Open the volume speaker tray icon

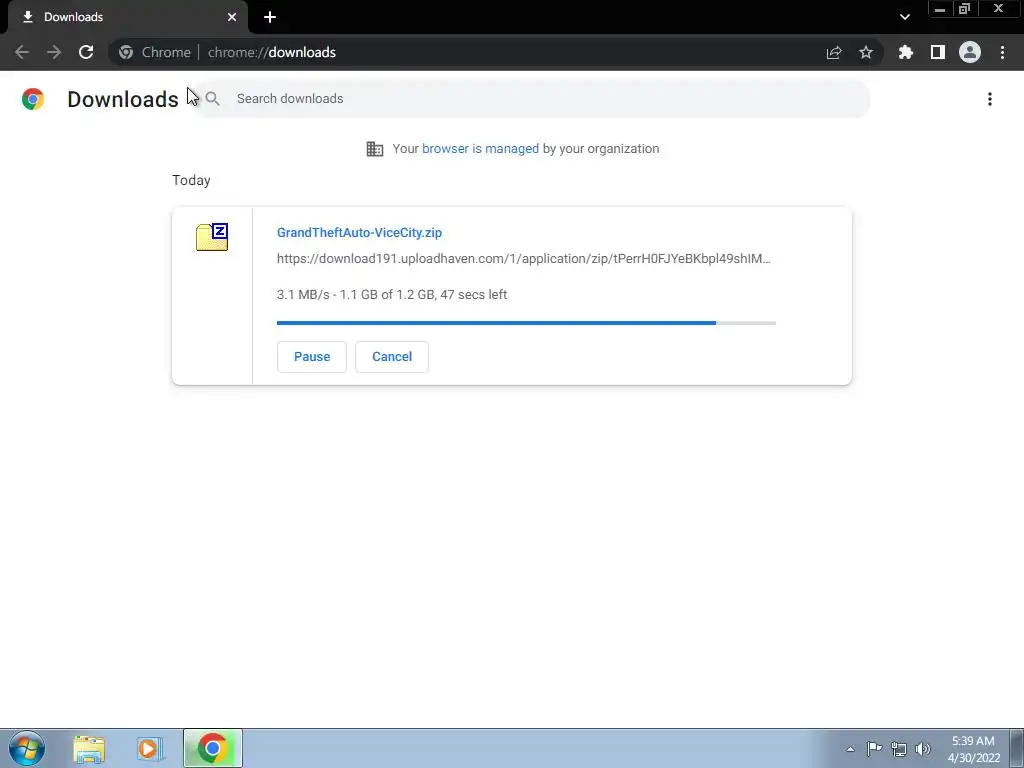click(x=923, y=749)
